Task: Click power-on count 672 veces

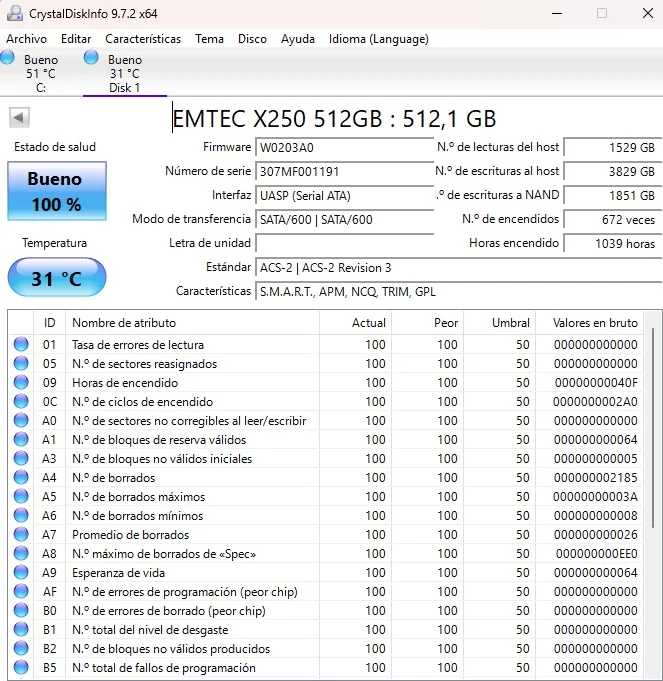Action: click(x=613, y=219)
